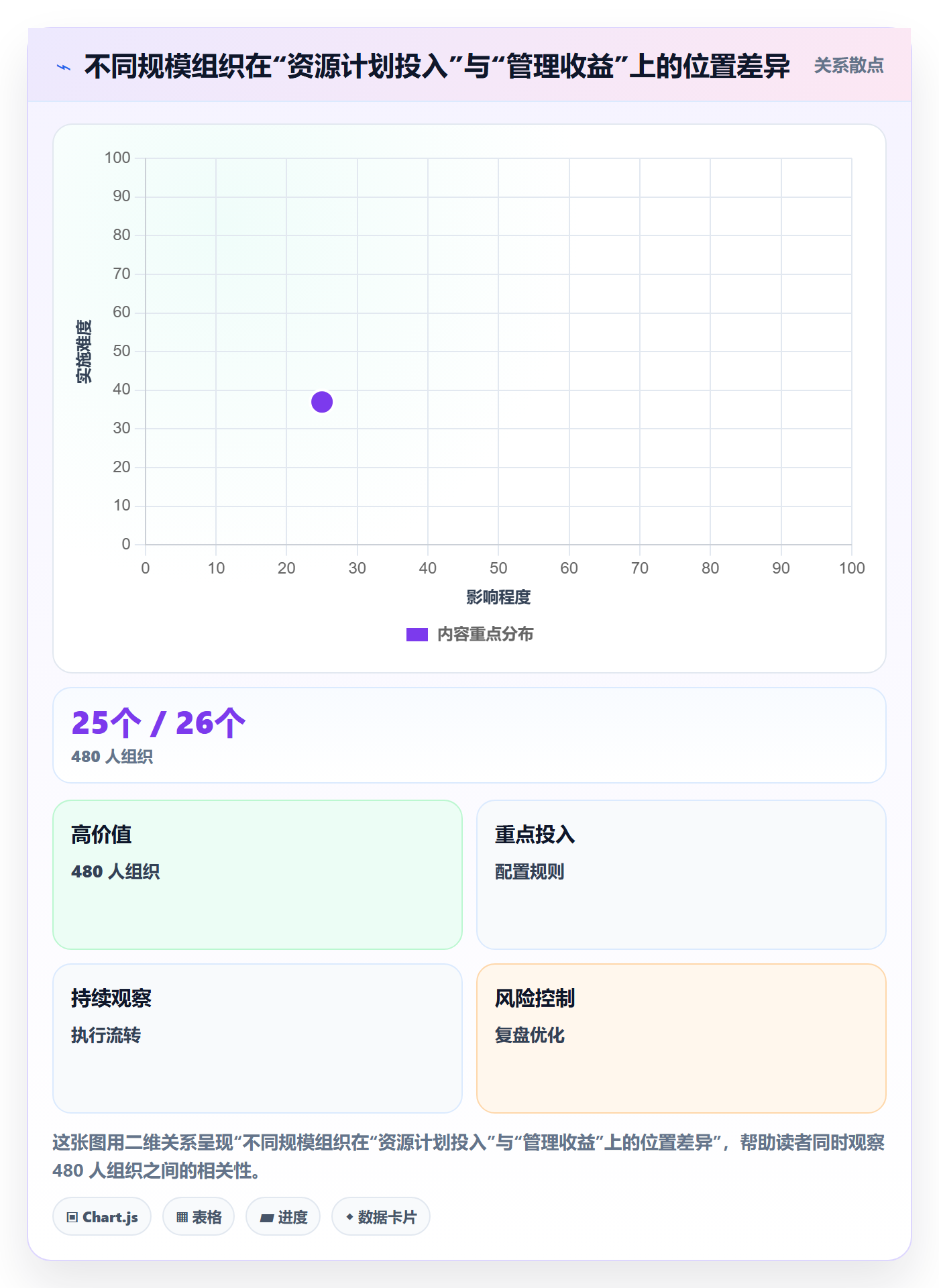The height and width of the screenshot is (1288, 939).
Task: Click the 480 人组织 label under the metric
Action: pos(112,757)
